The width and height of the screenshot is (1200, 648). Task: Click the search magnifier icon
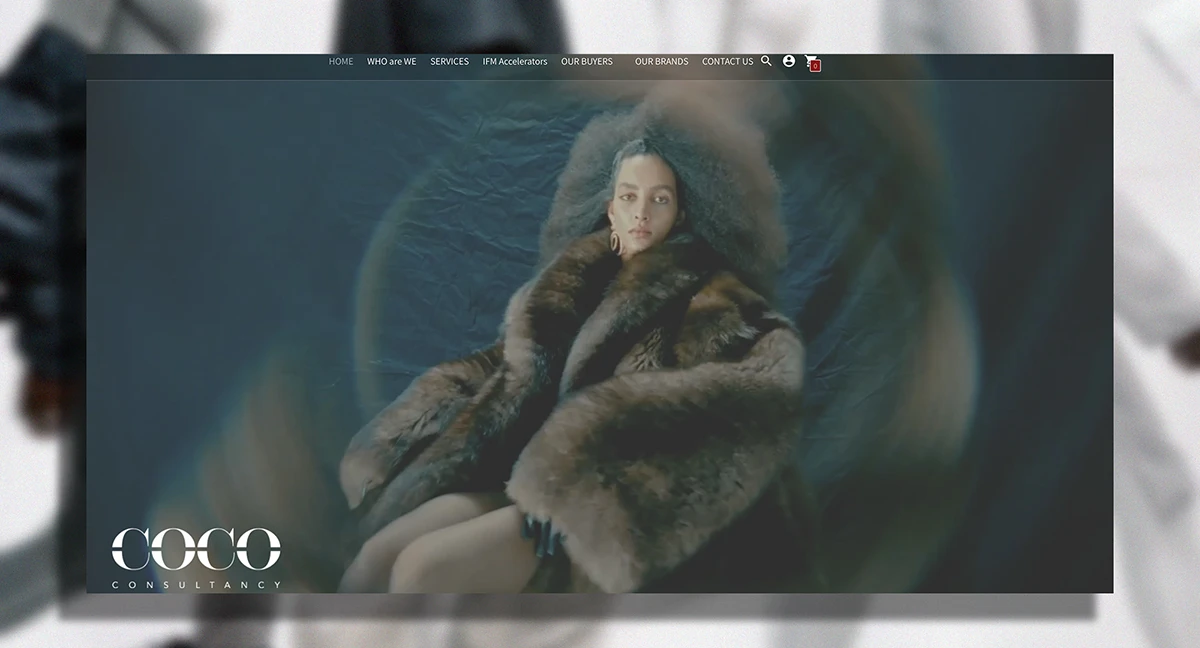click(767, 61)
